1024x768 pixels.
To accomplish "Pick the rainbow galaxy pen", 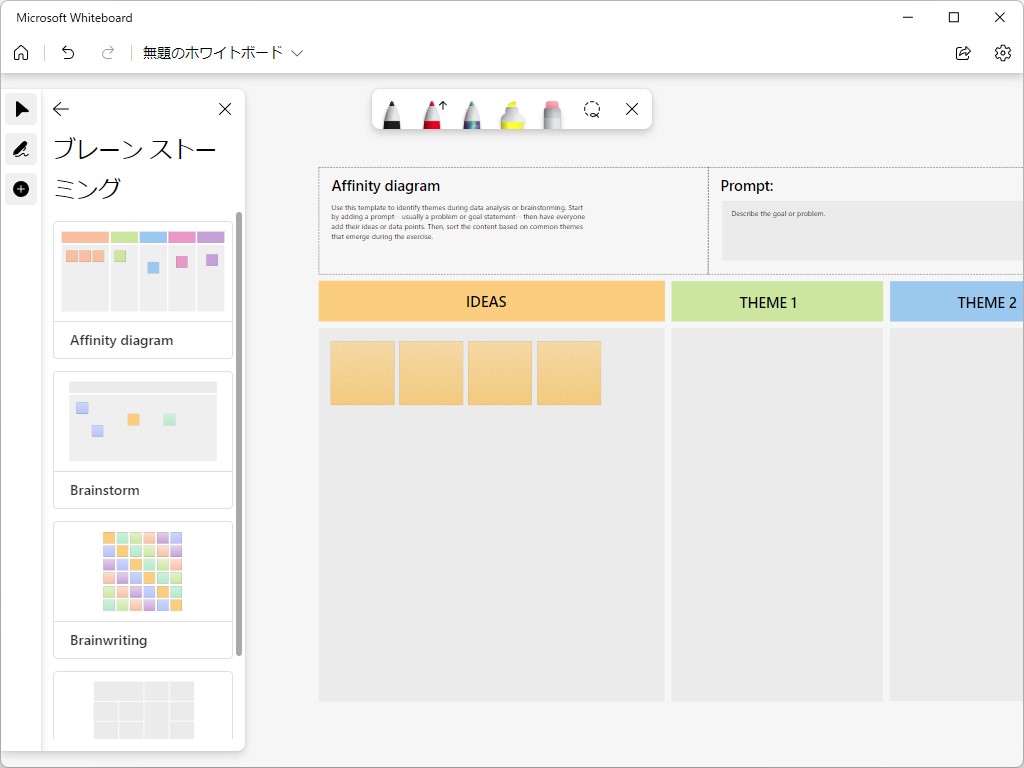I will 472,114.
